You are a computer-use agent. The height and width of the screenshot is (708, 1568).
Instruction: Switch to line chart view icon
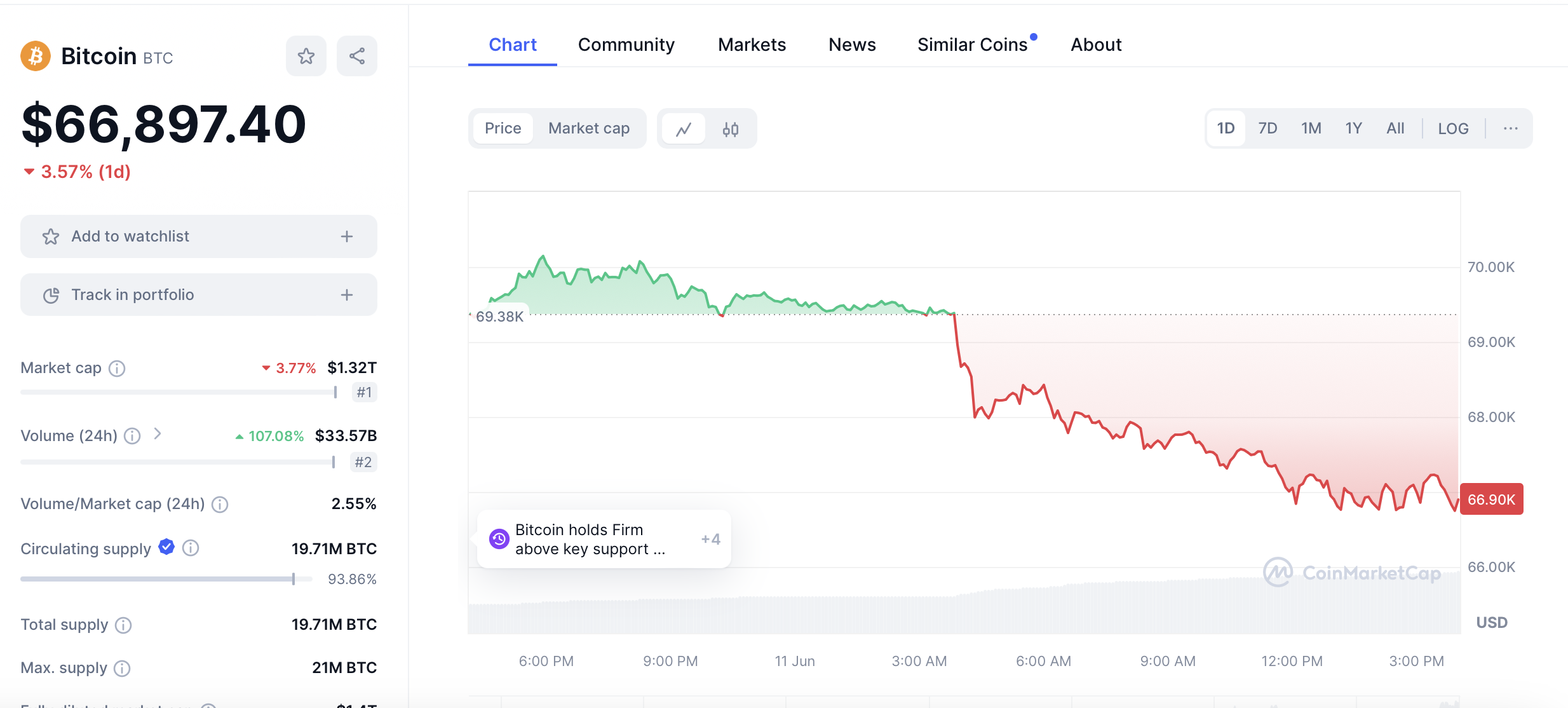click(x=684, y=129)
